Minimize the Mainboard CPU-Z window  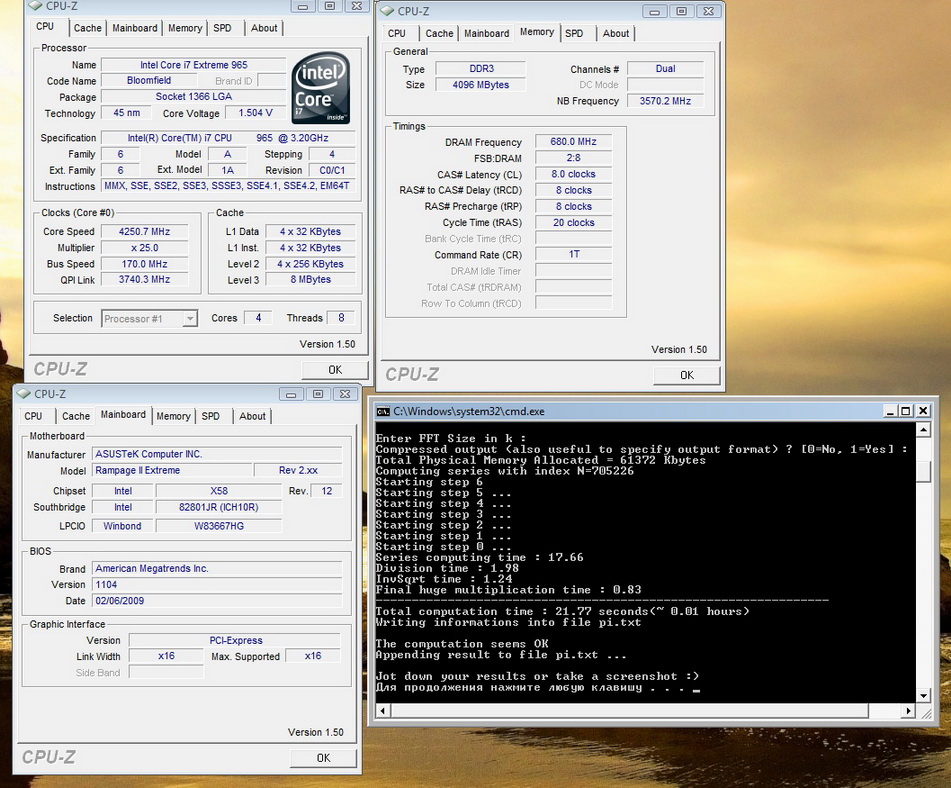291,394
